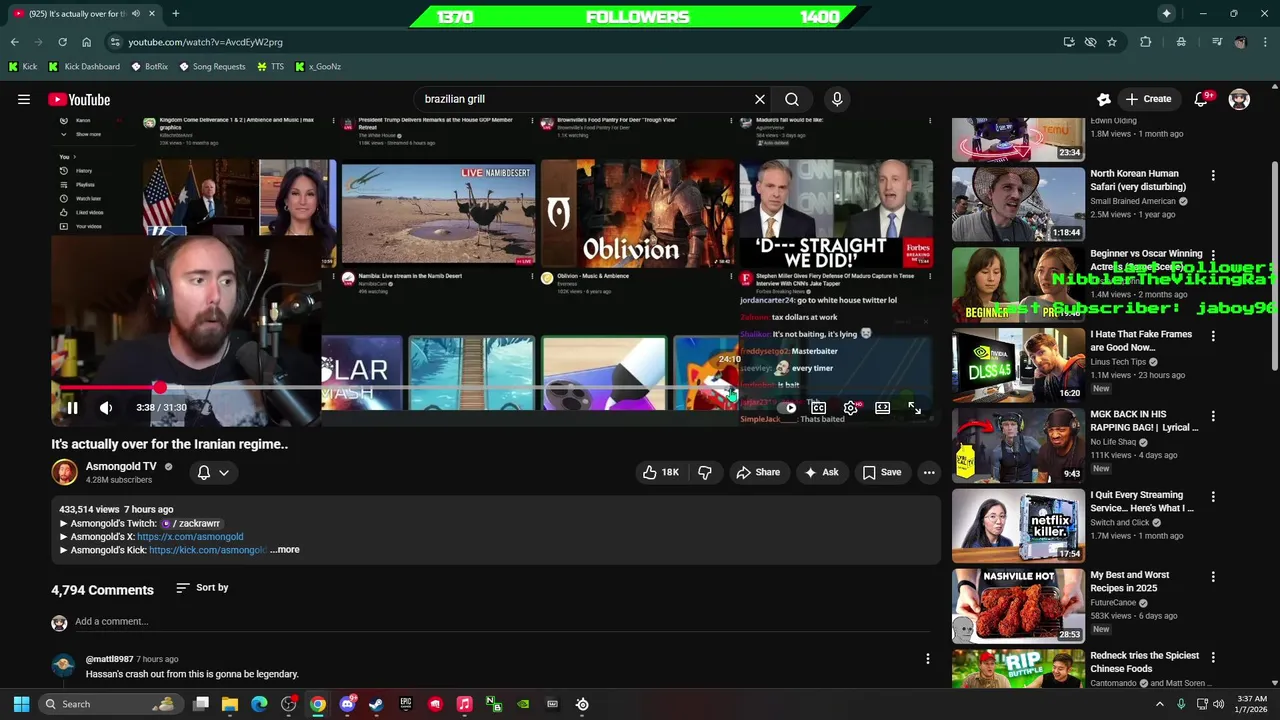Open the Kick bookmark
1280x720 pixels.
pos(23,67)
